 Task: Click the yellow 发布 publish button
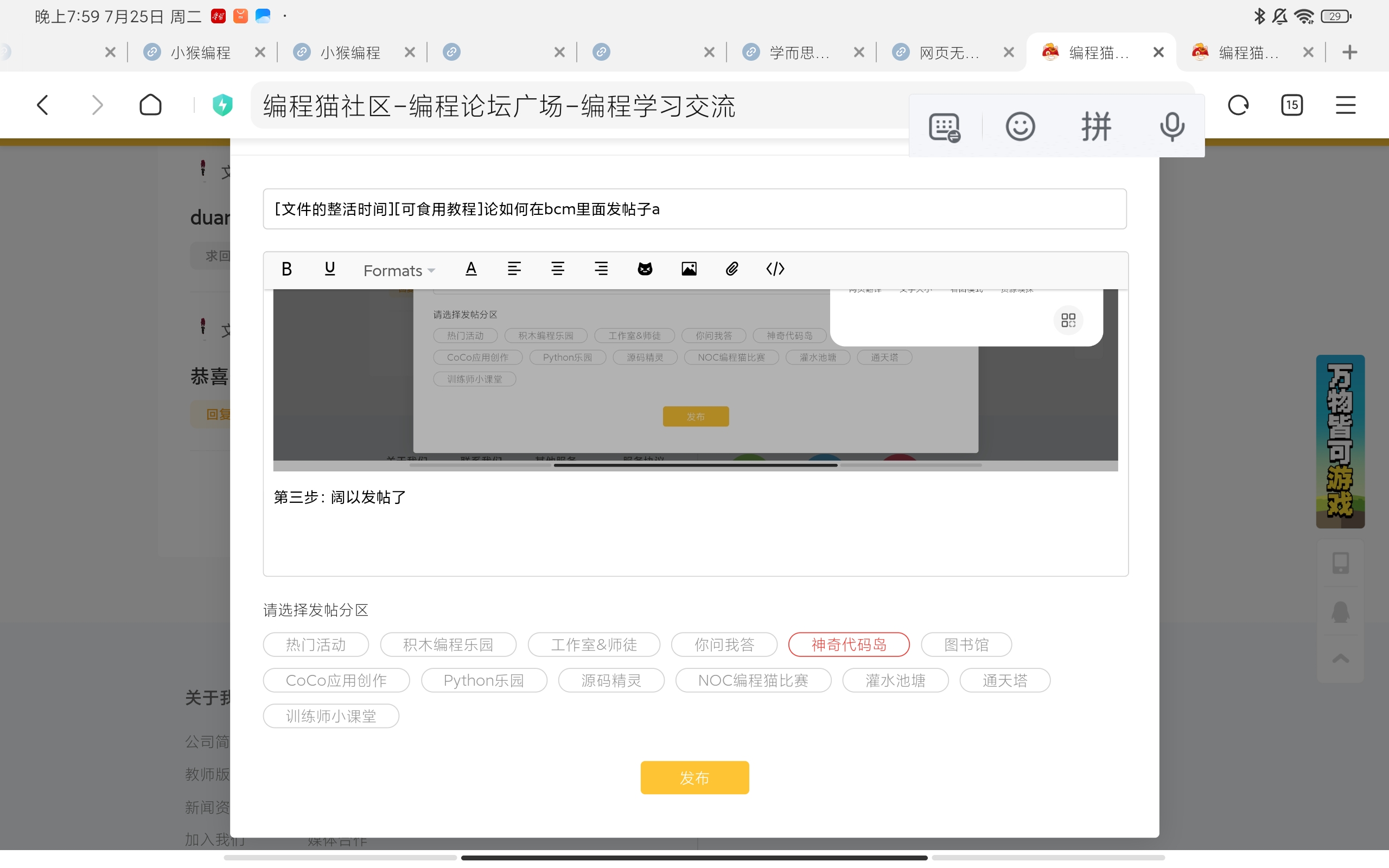coord(694,778)
